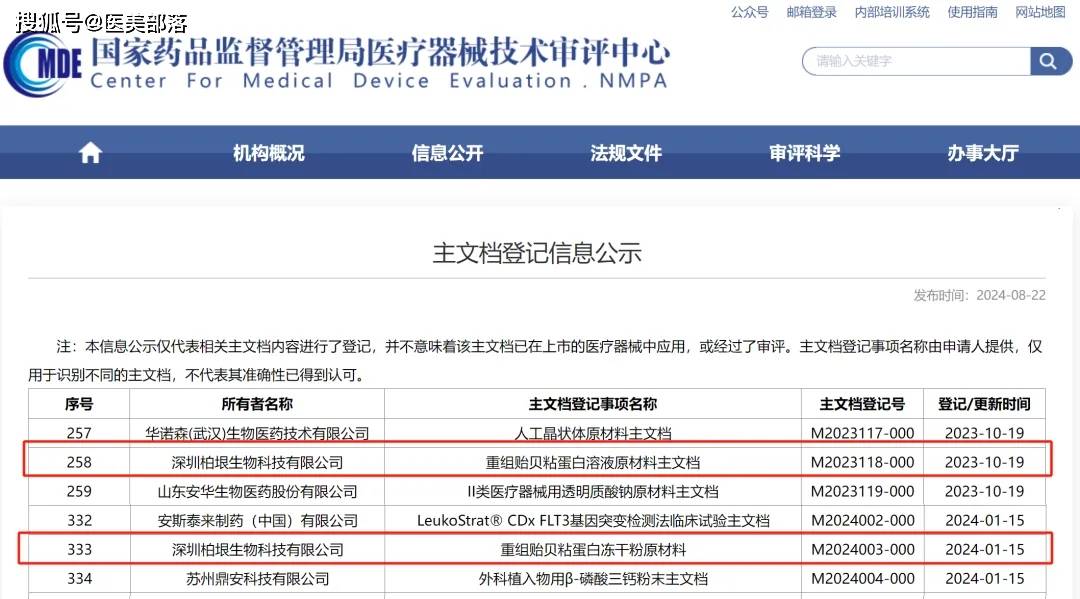Open the 使用指南 link
The image size is (1080, 599).
point(972,12)
